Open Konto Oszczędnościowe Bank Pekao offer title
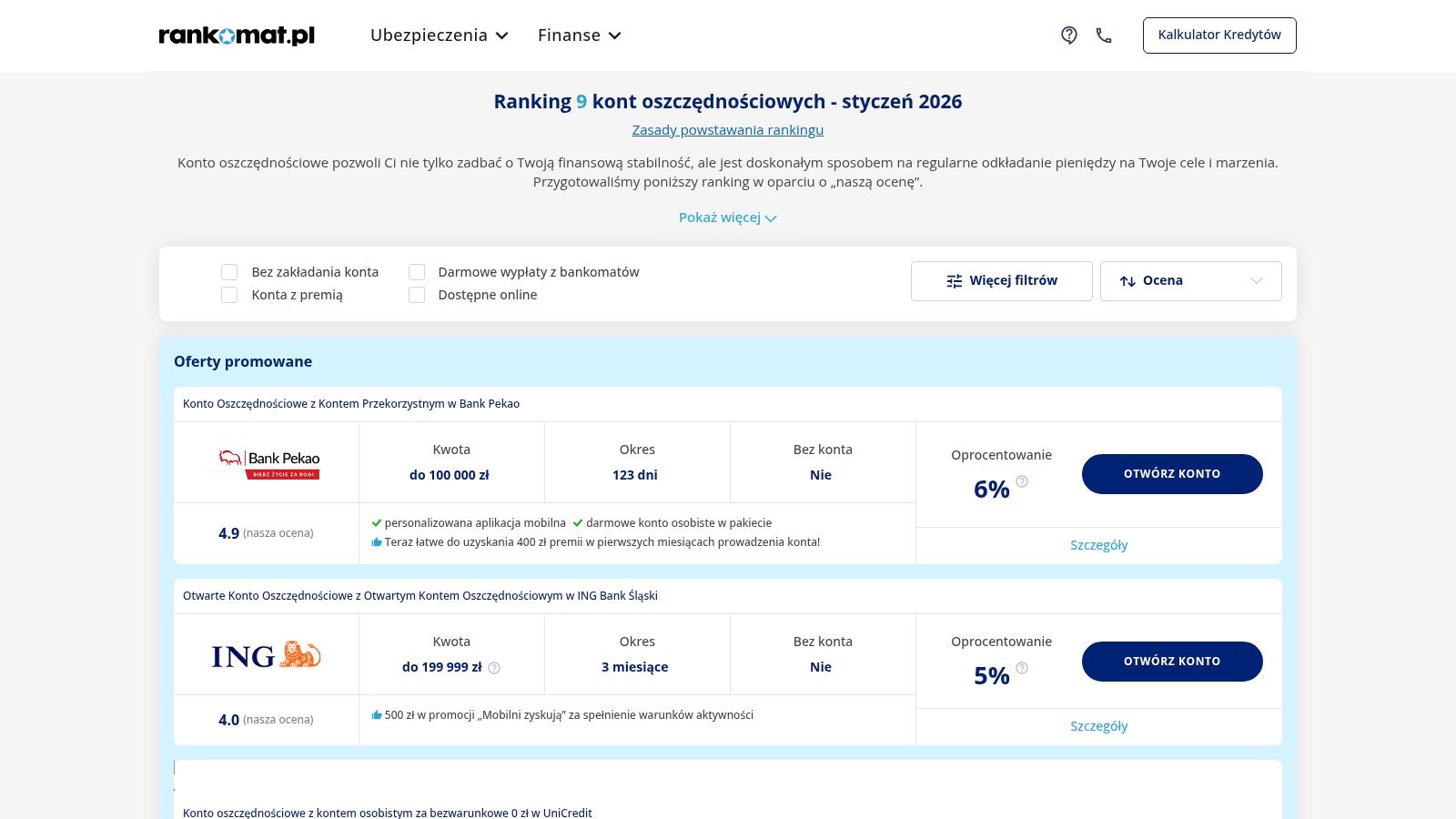The image size is (1456, 819). (x=351, y=404)
